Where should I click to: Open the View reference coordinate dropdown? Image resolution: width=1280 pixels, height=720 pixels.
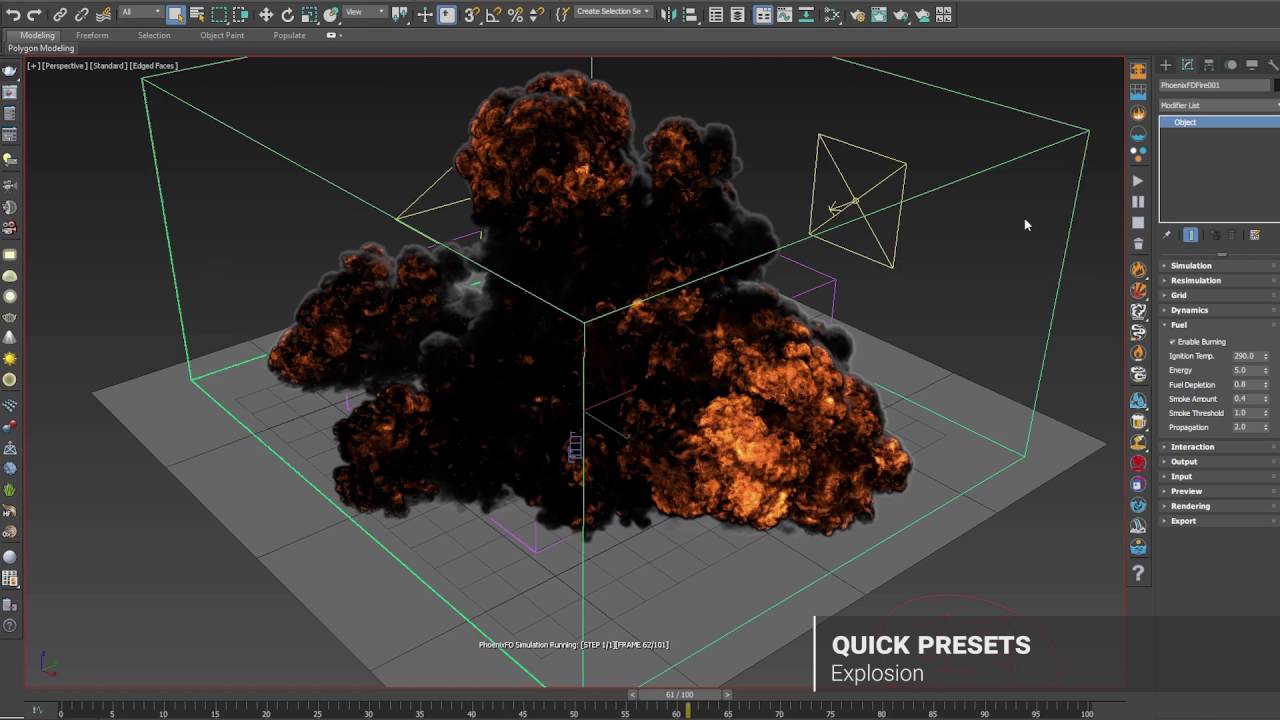tap(365, 12)
